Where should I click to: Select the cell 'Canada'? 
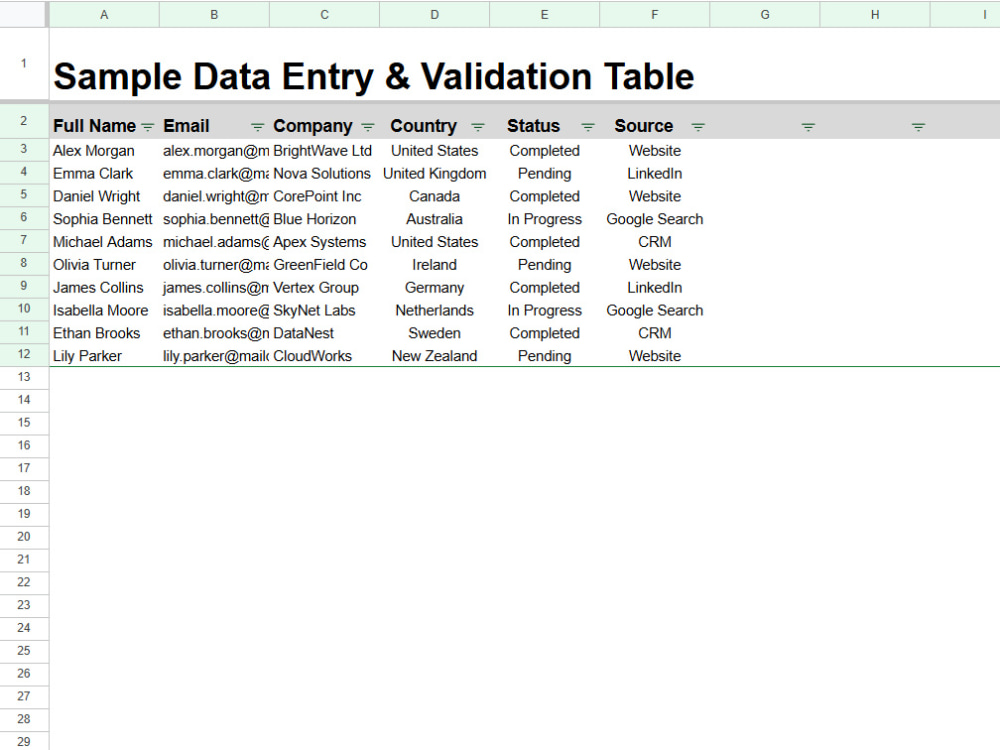tap(434, 196)
